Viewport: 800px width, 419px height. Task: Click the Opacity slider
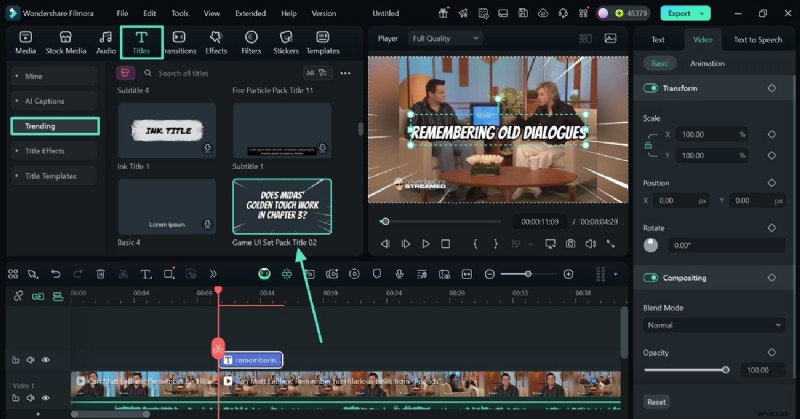[x=685, y=370]
